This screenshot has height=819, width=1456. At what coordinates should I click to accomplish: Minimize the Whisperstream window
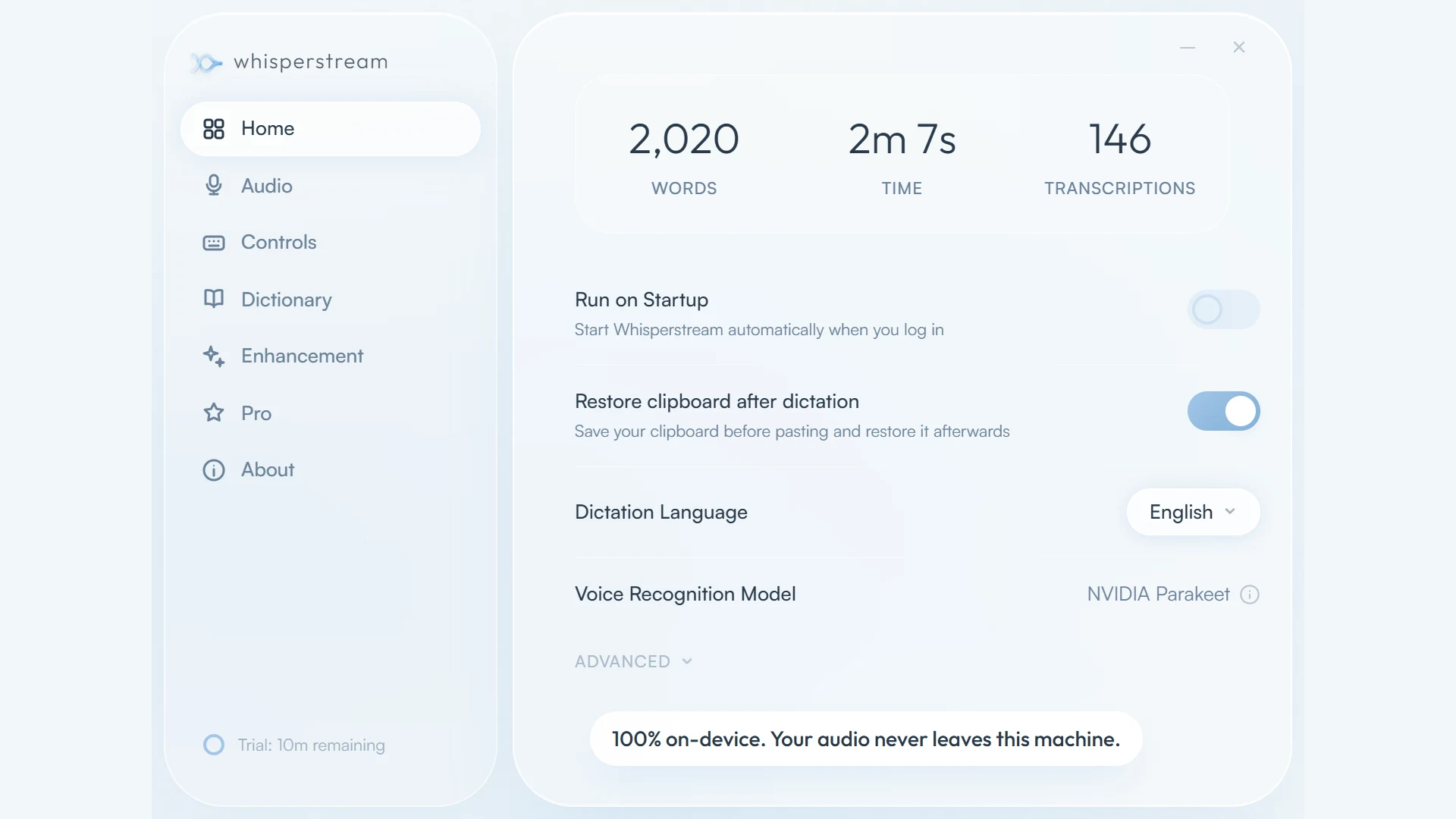[1188, 48]
